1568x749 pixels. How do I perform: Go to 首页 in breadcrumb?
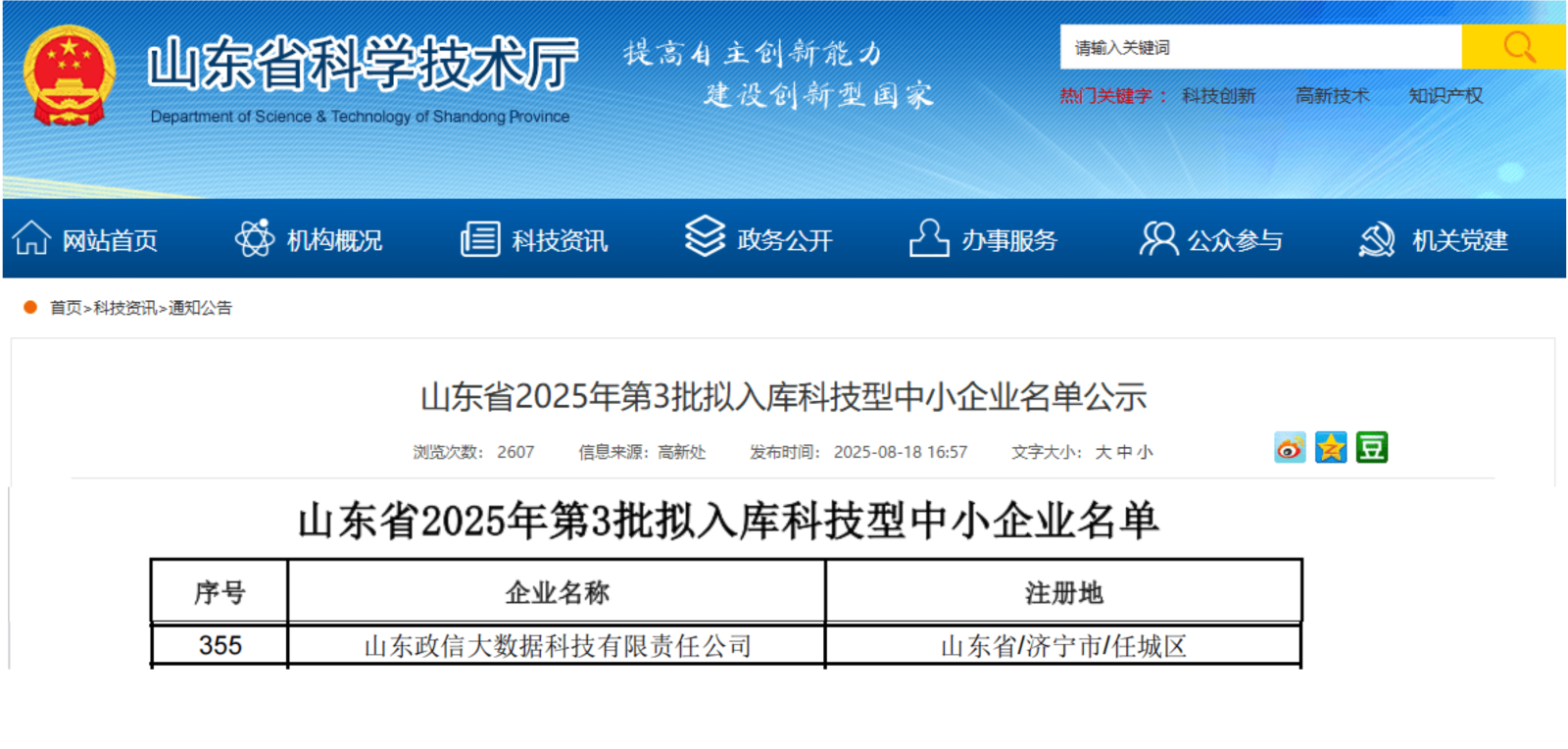[66, 308]
